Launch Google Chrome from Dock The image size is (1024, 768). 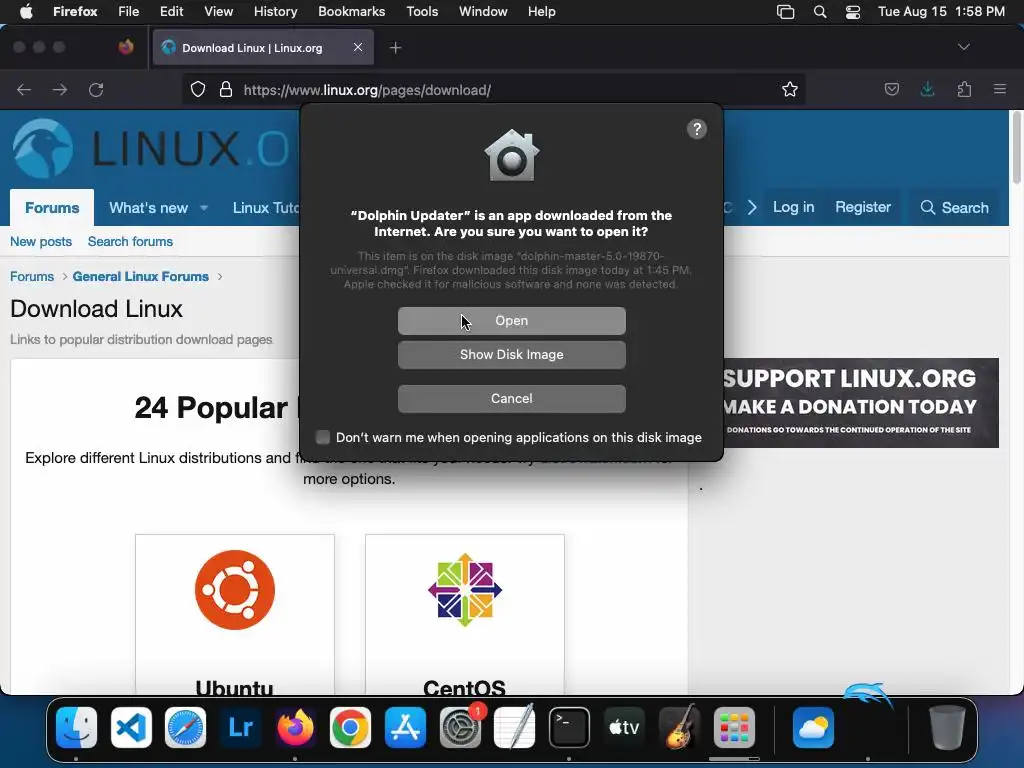pos(350,727)
